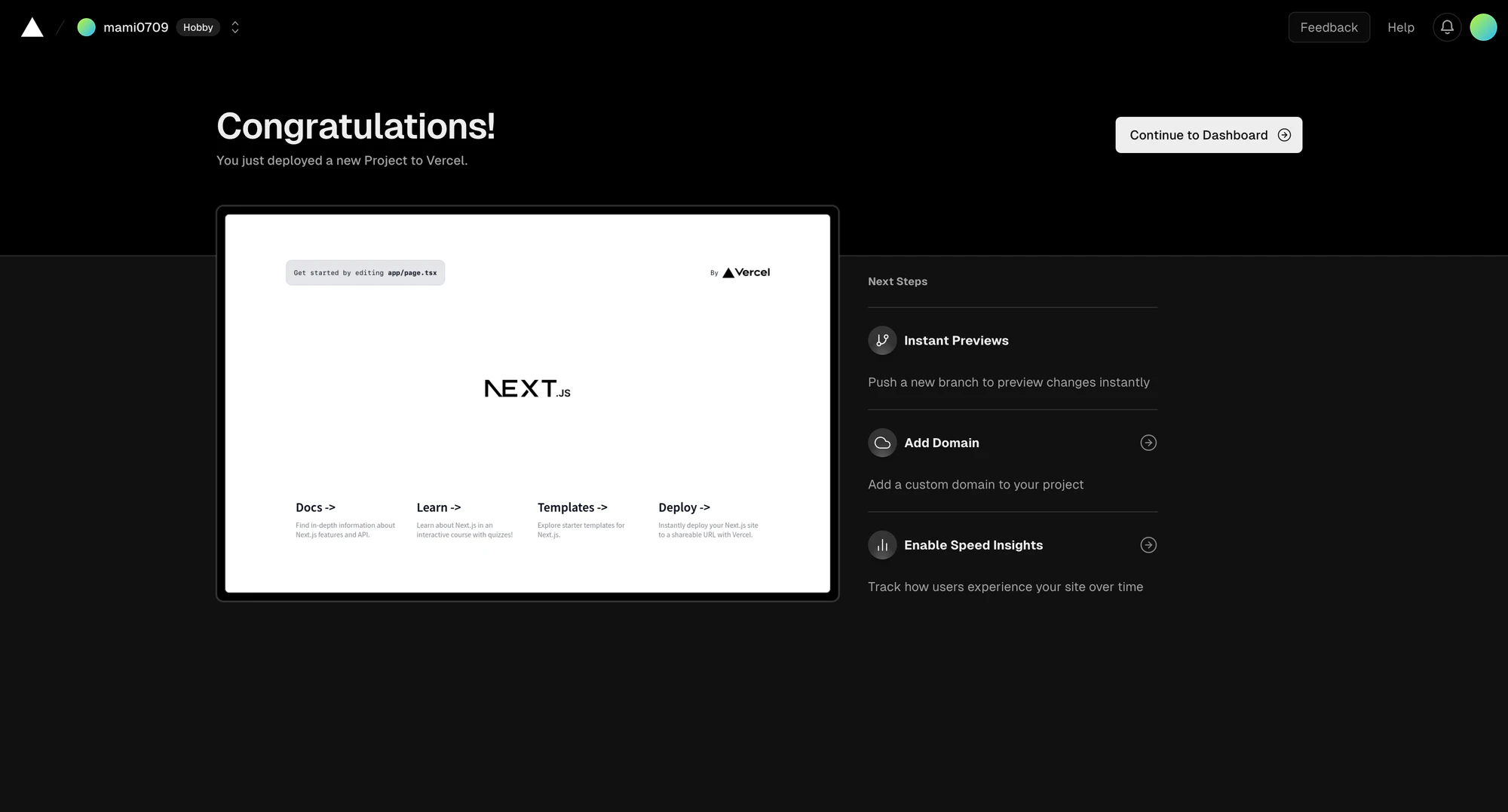
Task: Open the Feedback button
Action: [x=1329, y=27]
